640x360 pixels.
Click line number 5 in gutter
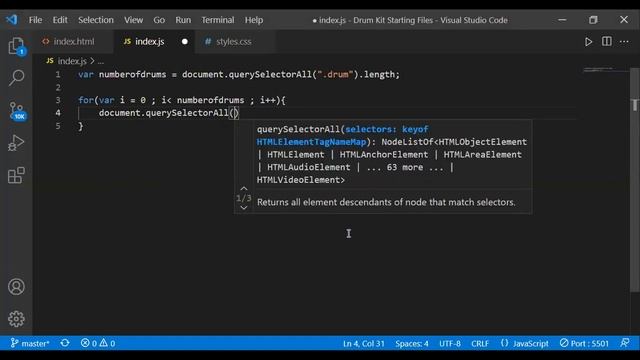(x=58, y=126)
